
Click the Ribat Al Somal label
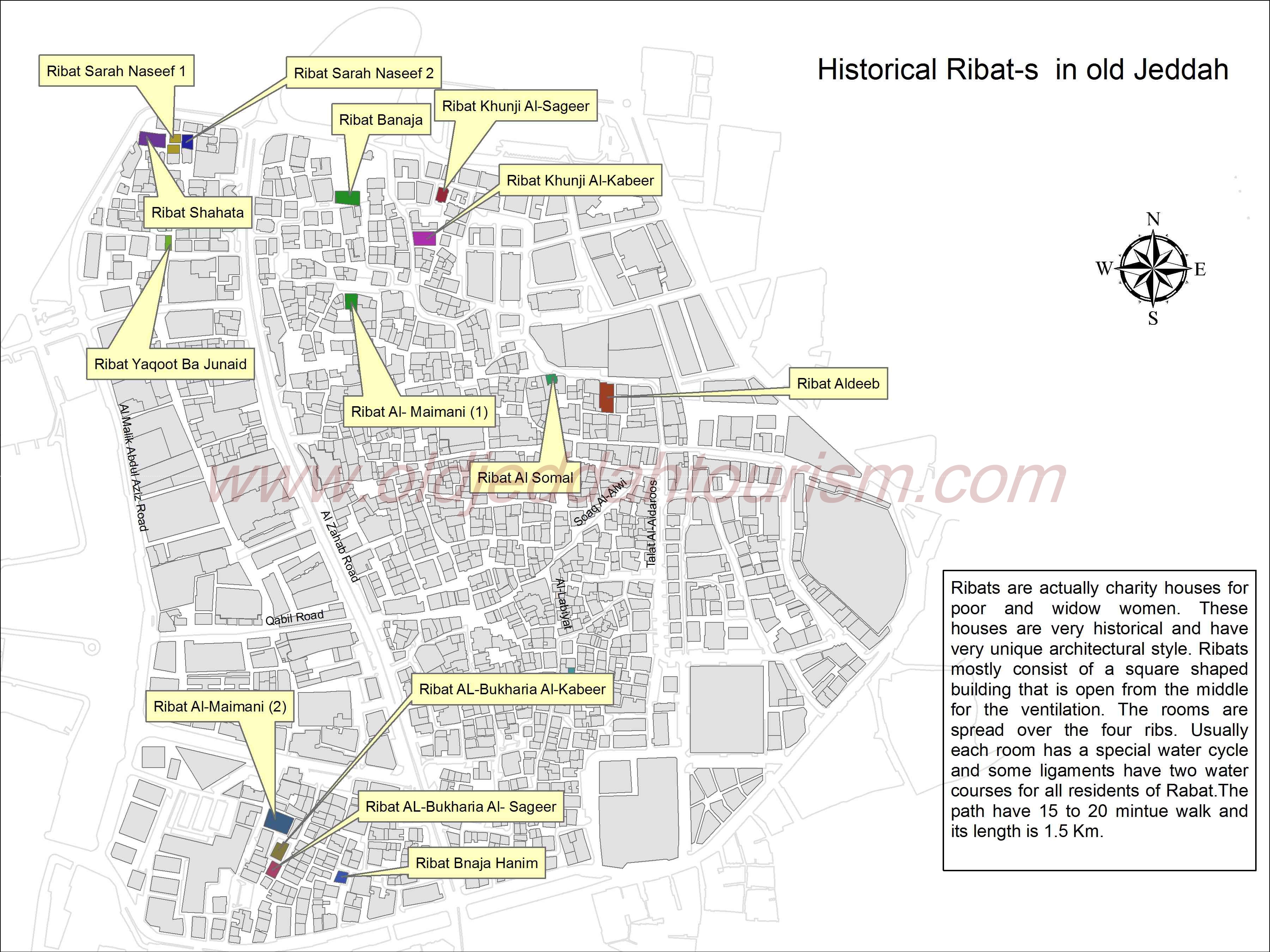click(x=525, y=477)
